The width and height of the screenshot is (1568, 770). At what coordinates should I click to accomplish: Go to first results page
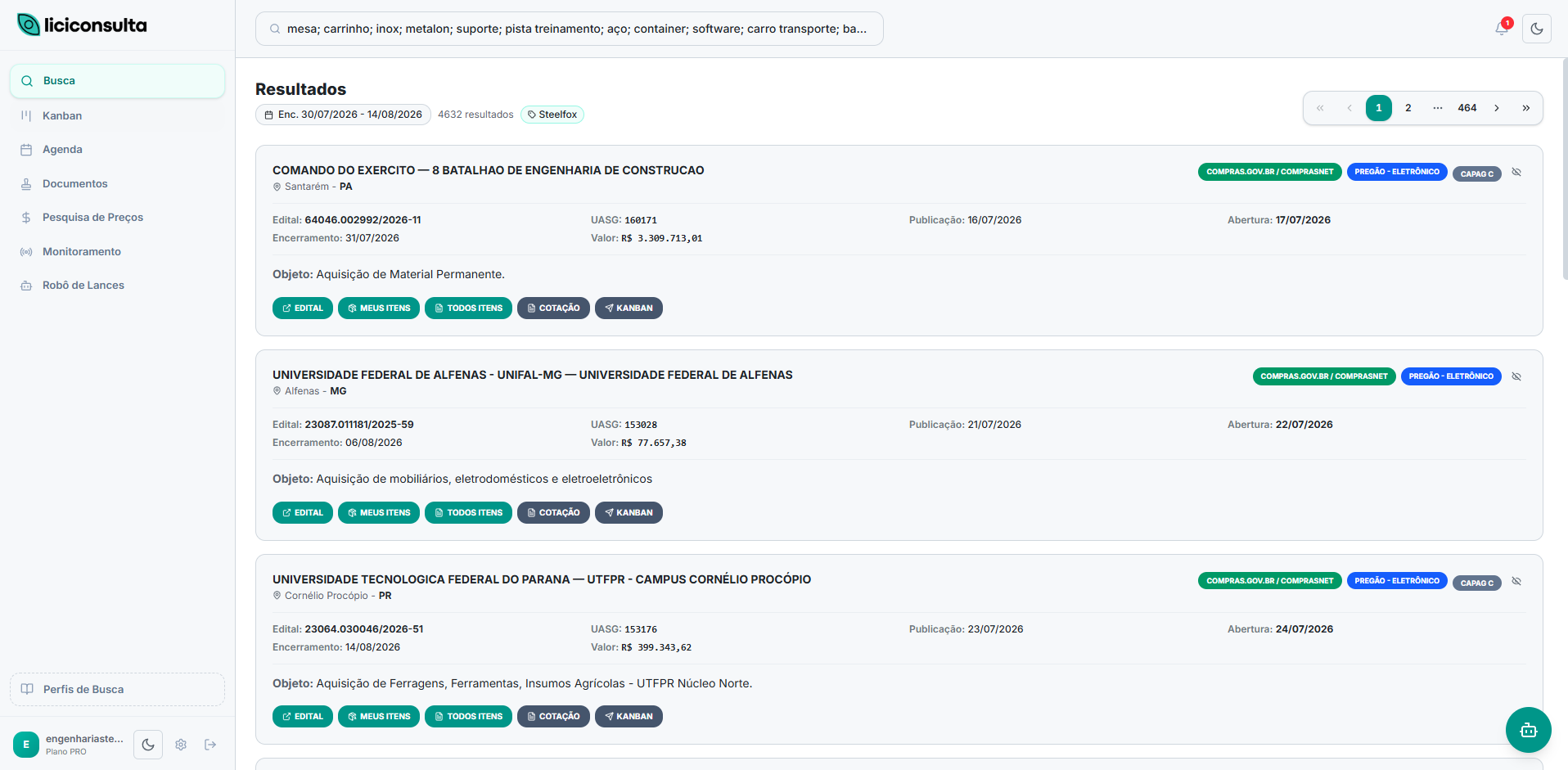coord(1320,108)
